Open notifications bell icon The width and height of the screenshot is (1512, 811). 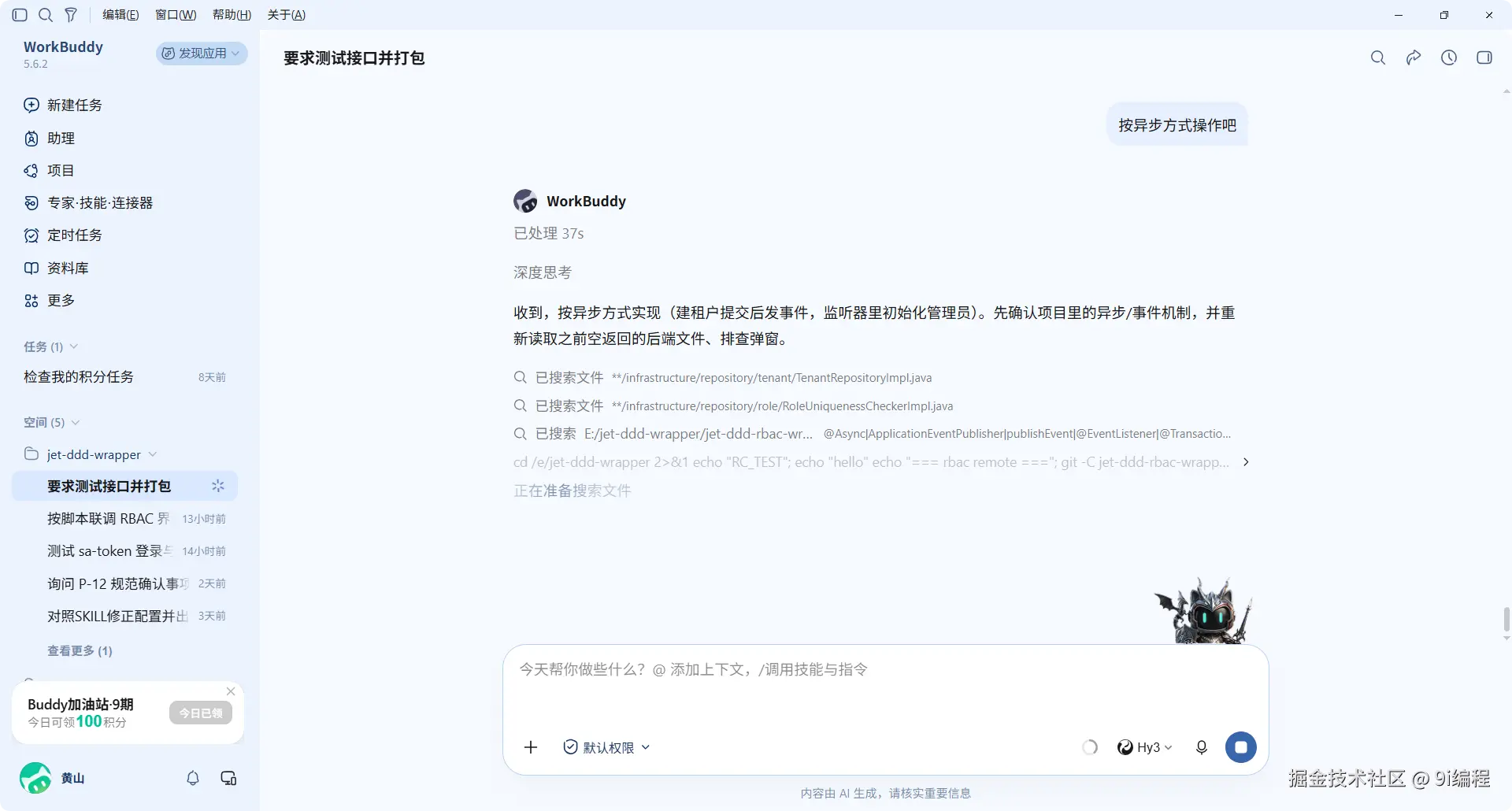(x=193, y=778)
